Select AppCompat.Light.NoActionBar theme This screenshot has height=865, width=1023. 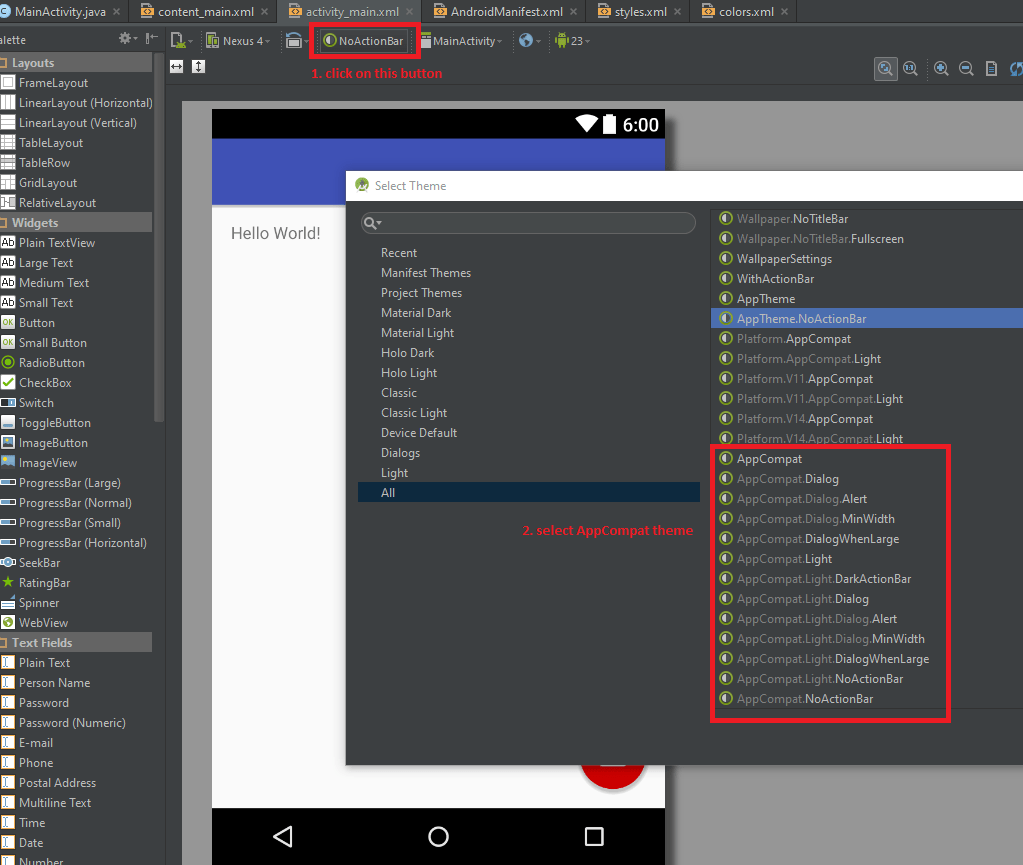point(811,679)
